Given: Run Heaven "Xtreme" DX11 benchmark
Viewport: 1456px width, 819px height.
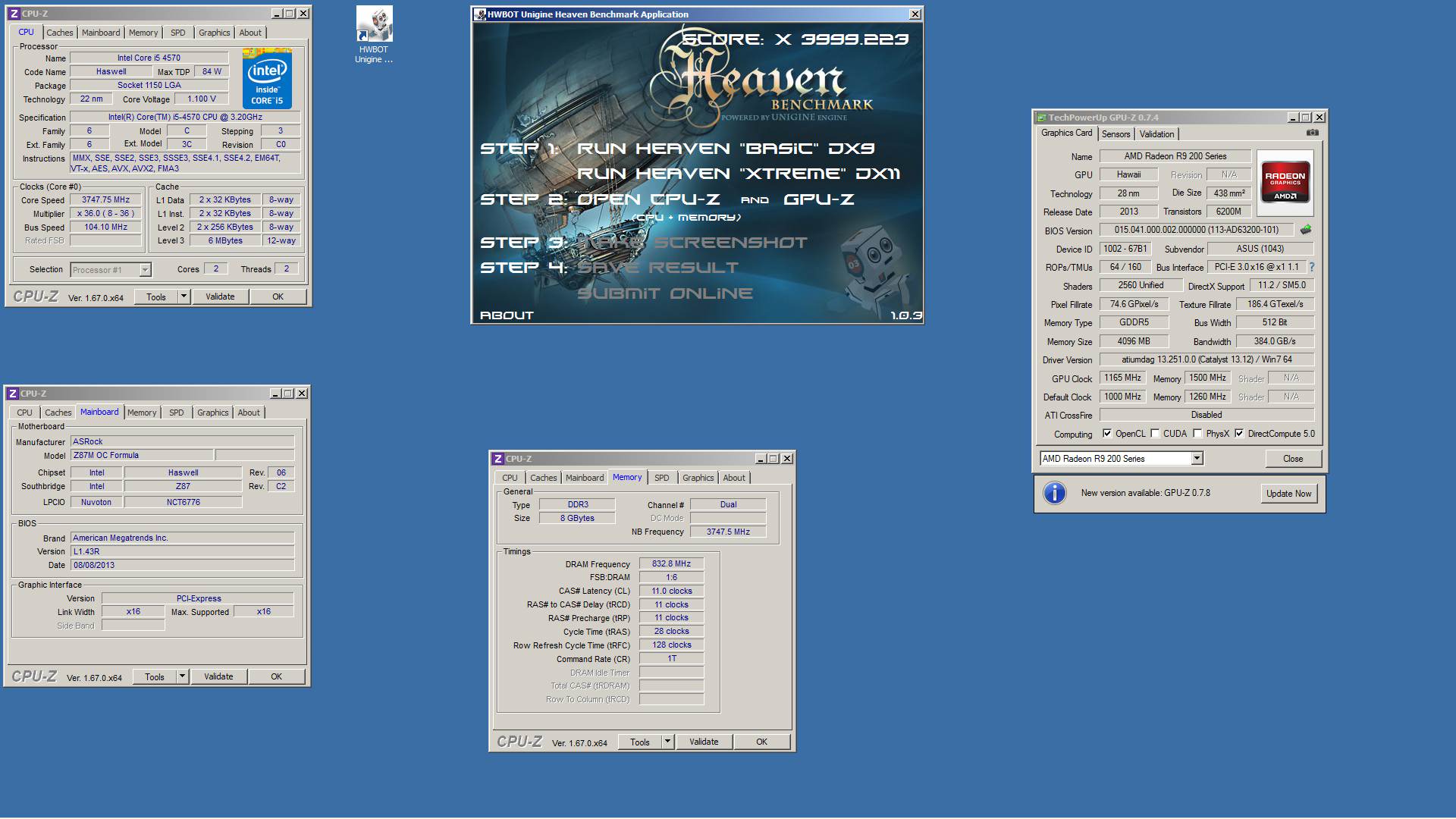Looking at the screenshot, I should [x=739, y=174].
